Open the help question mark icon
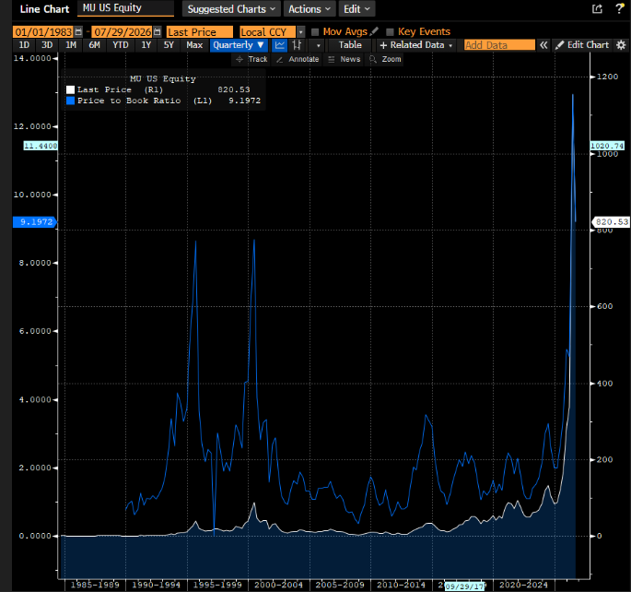 coord(620,8)
